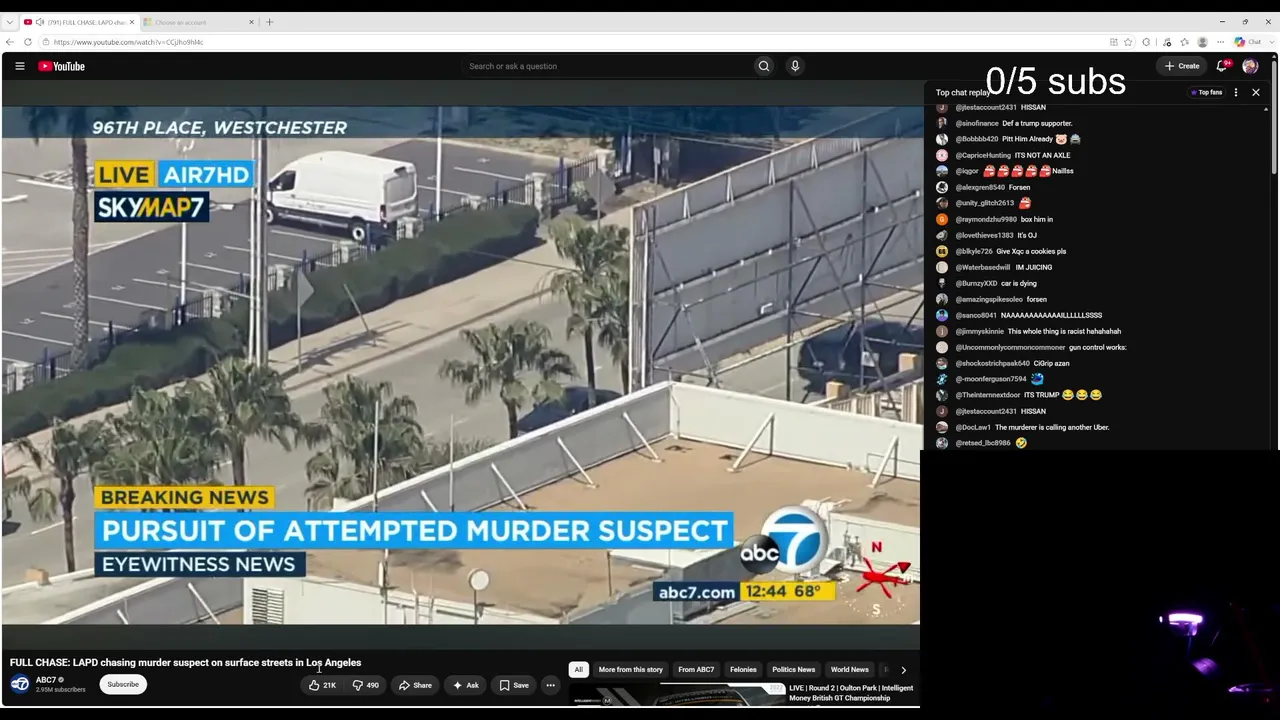
Task: Like the video with thumbs up
Action: (322, 685)
